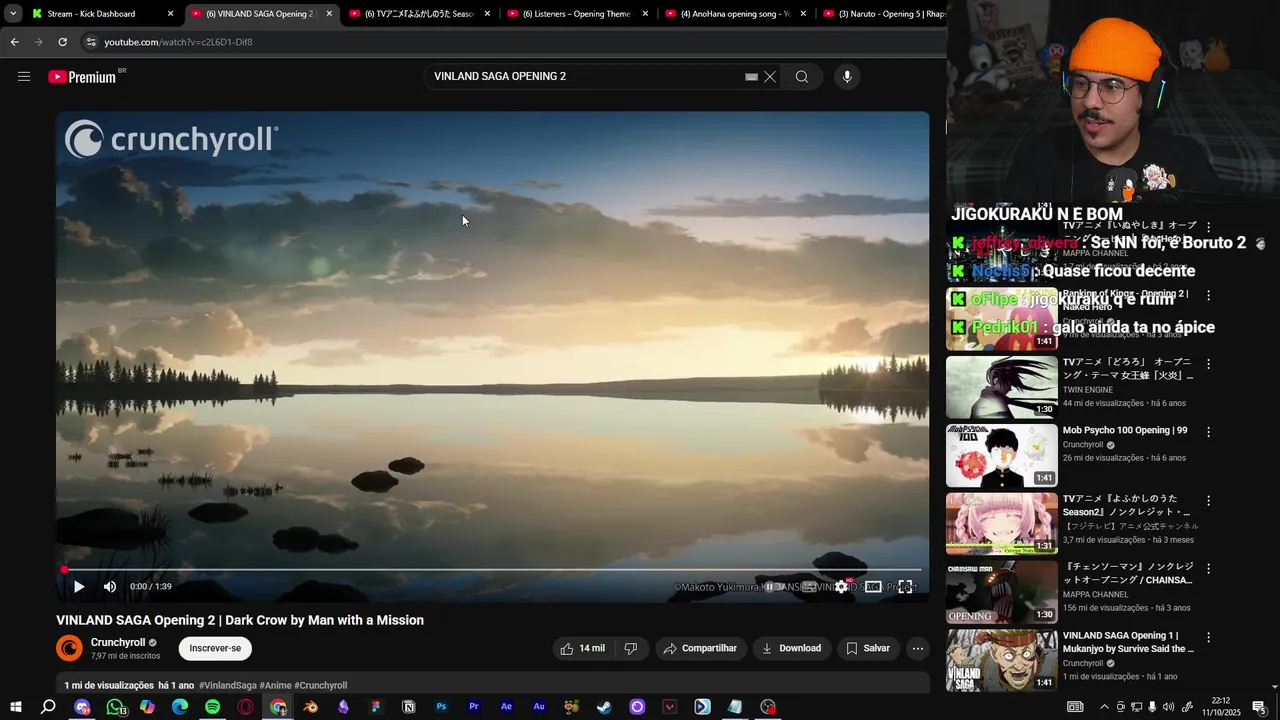Open Windows Start menu
The height and width of the screenshot is (720, 1280).
(15, 707)
